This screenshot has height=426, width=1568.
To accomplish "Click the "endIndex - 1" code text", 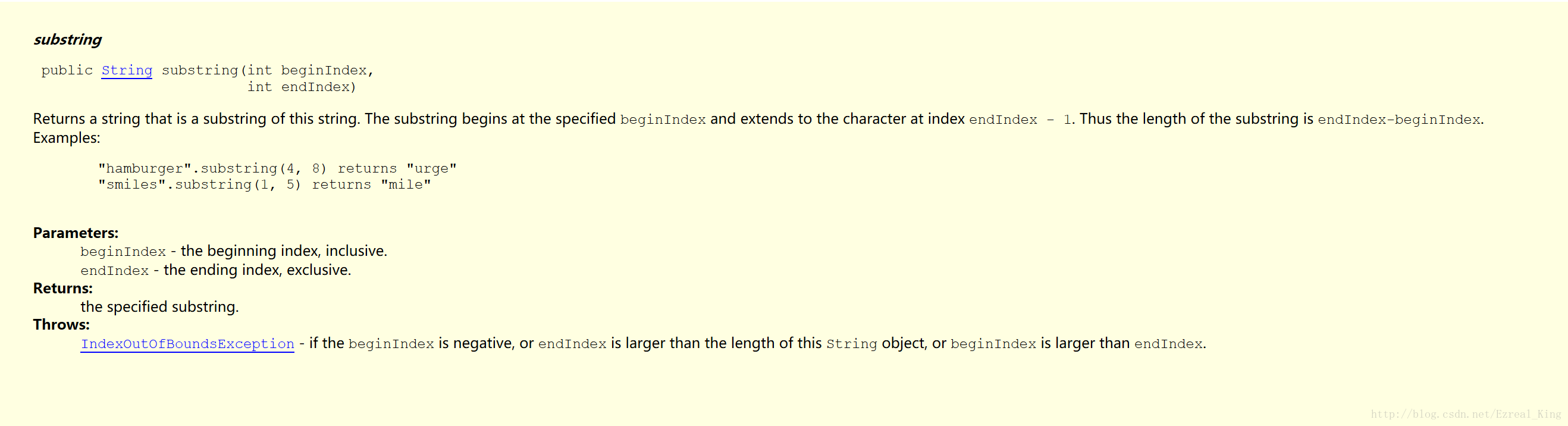I will (x=1020, y=120).
